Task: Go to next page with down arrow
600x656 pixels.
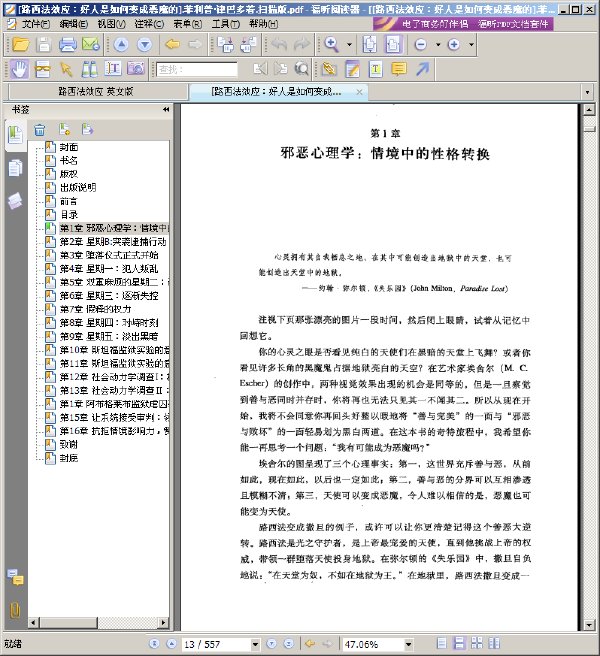Action: pyautogui.click(x=144, y=44)
